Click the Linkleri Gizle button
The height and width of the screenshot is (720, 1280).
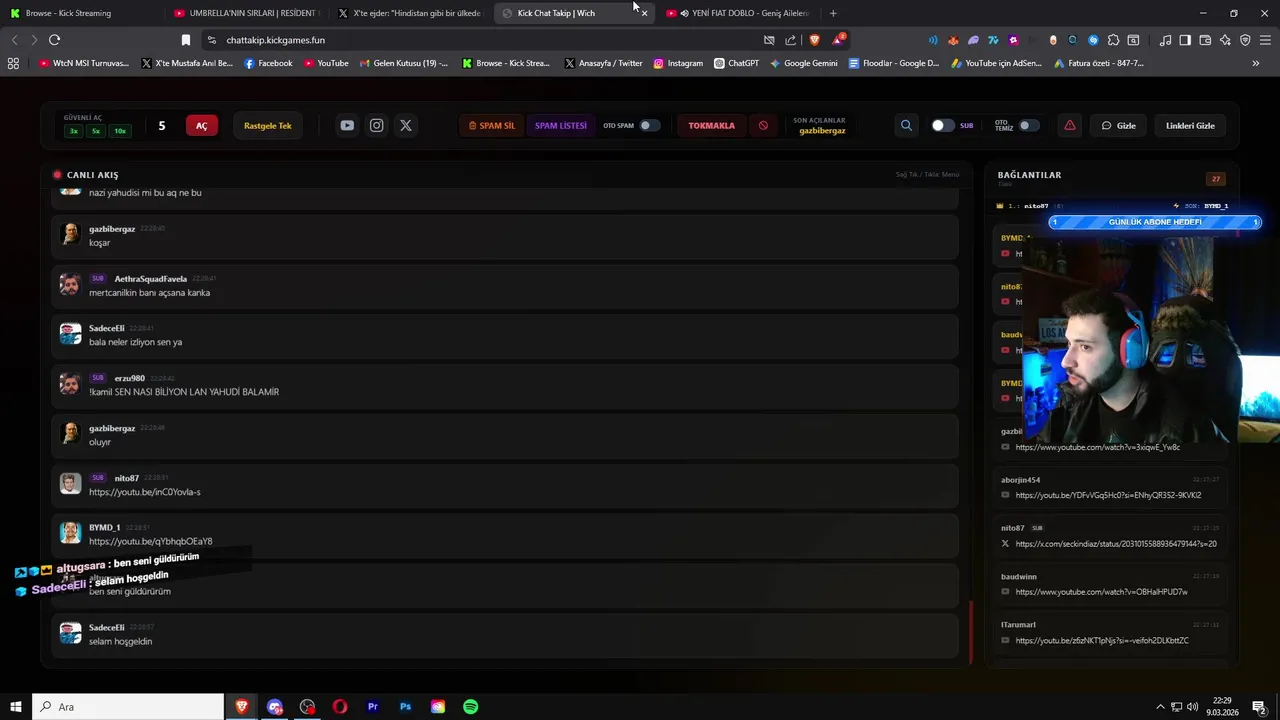(1190, 125)
